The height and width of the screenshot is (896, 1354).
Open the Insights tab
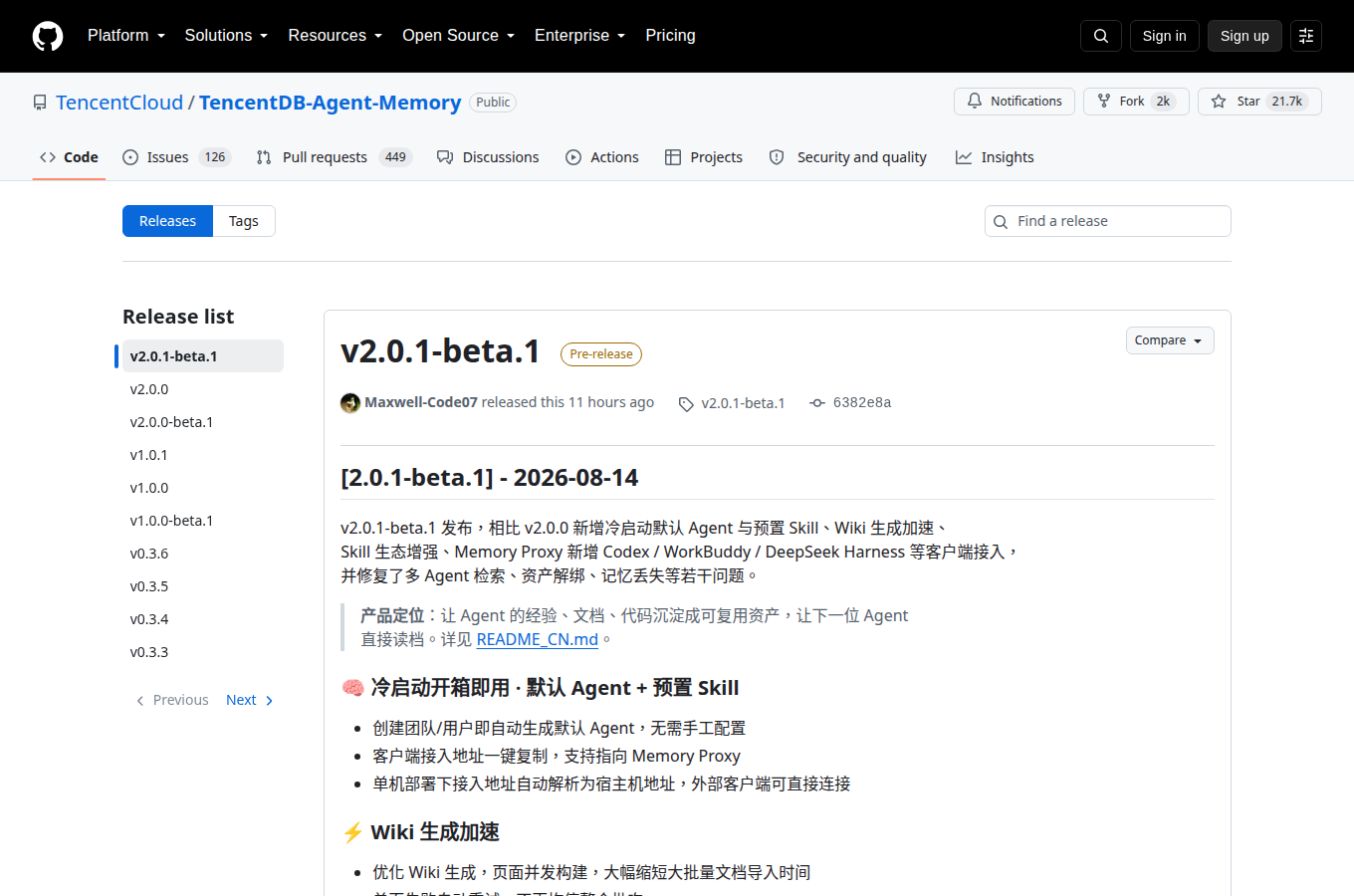tap(995, 157)
